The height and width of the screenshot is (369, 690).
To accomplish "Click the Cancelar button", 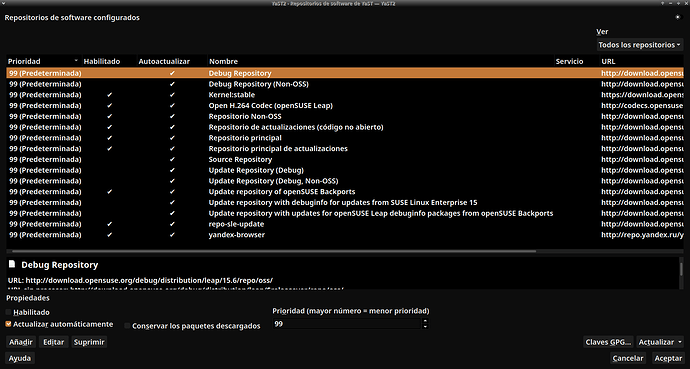I will click(628, 358).
